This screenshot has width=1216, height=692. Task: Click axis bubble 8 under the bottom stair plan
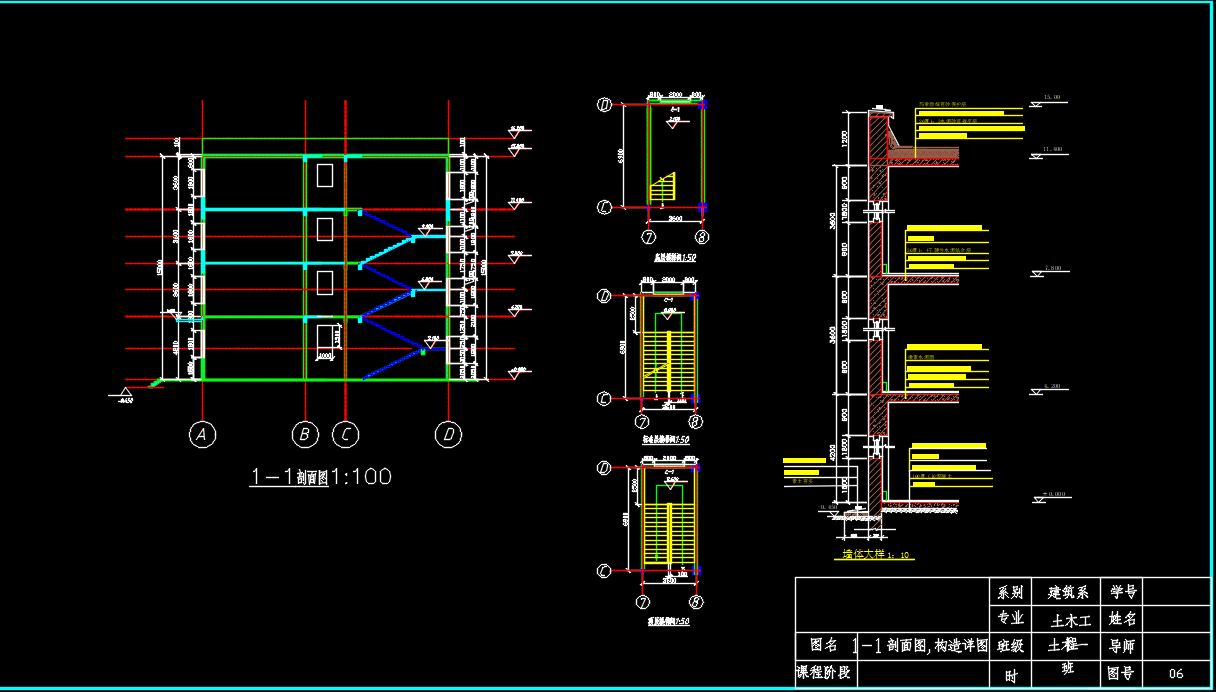click(696, 602)
